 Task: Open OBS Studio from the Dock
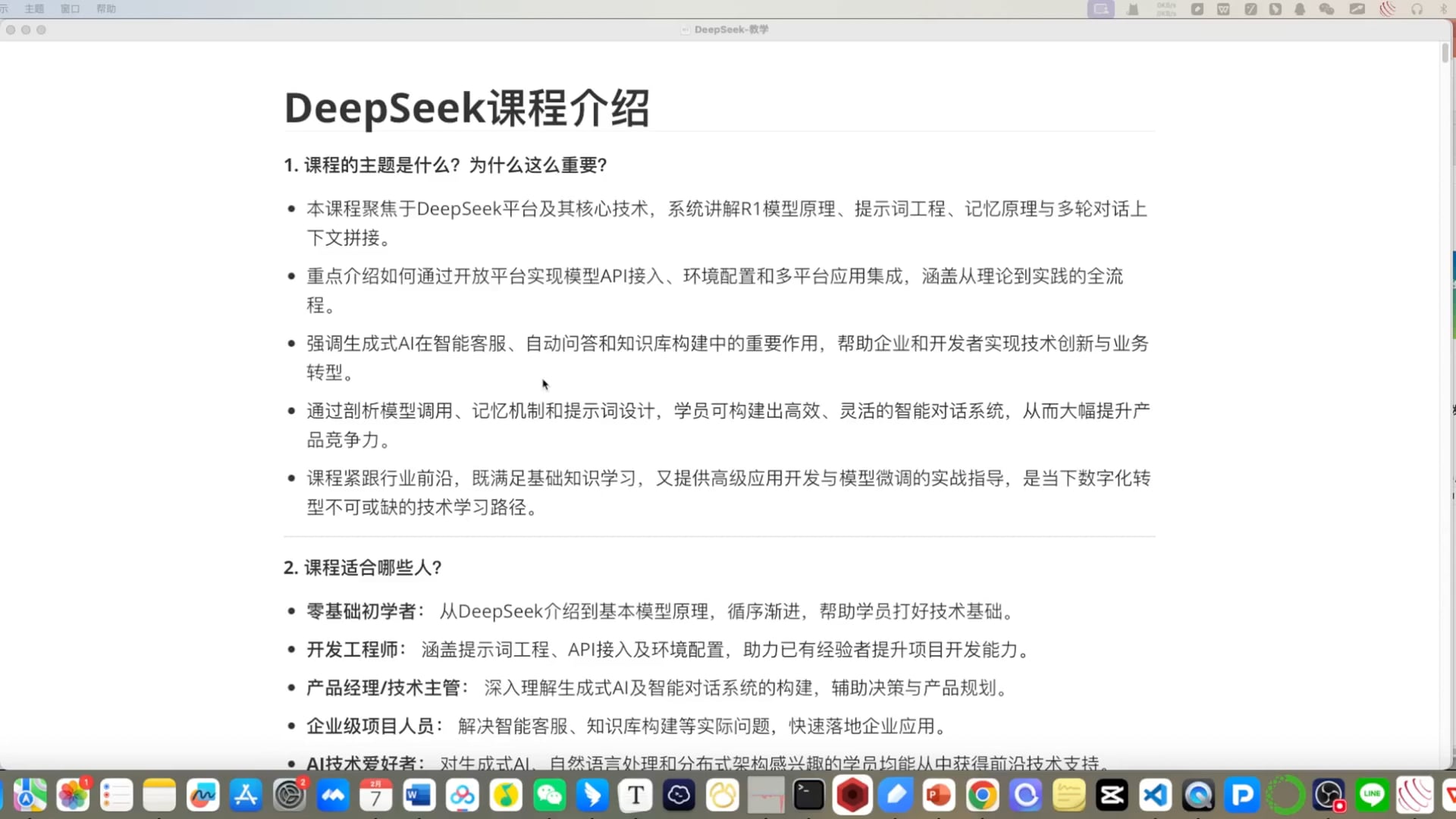tap(1328, 796)
